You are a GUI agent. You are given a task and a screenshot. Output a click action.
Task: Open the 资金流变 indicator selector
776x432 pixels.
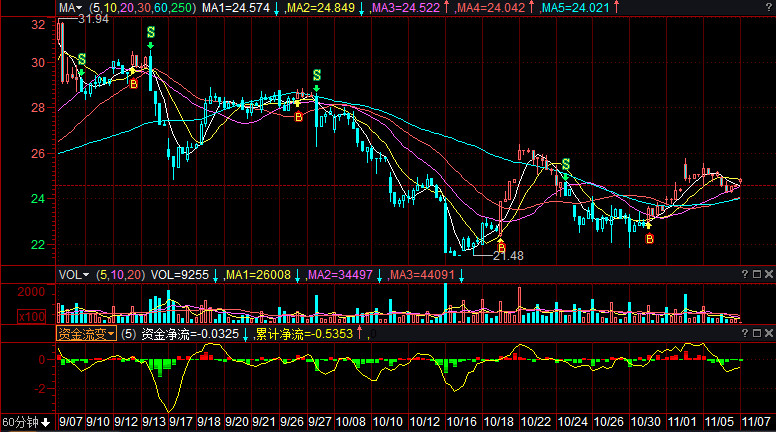(85, 333)
